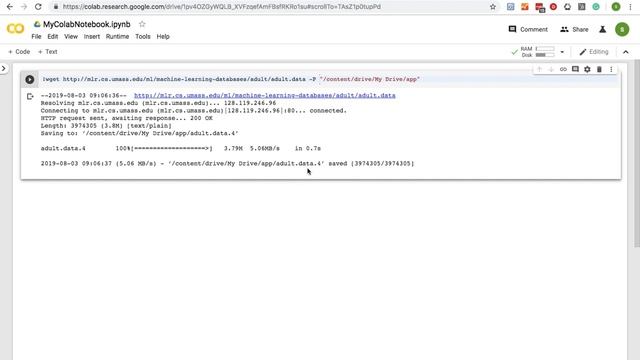Open the File menu
The image size is (640, 360).
tap(36, 36)
